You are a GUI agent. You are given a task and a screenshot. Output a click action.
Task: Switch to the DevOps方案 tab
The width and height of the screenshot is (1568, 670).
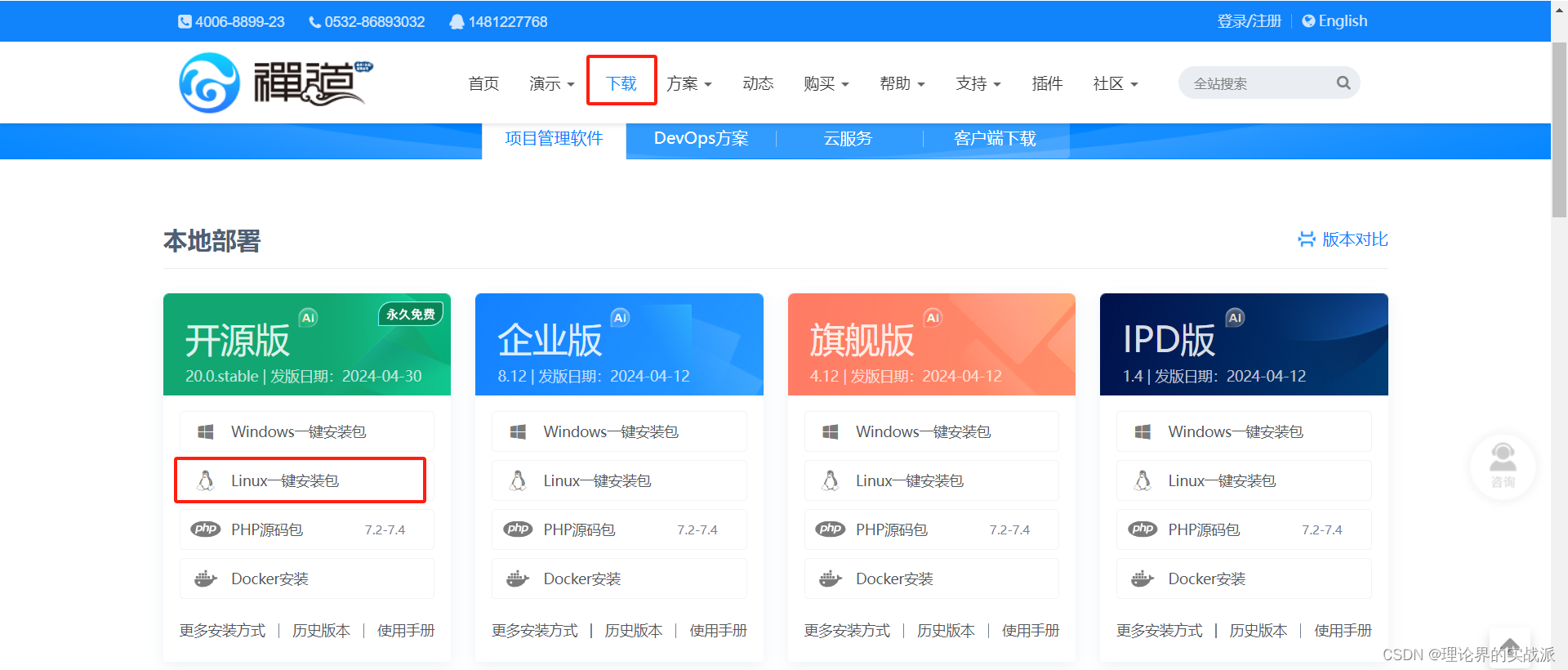click(701, 139)
